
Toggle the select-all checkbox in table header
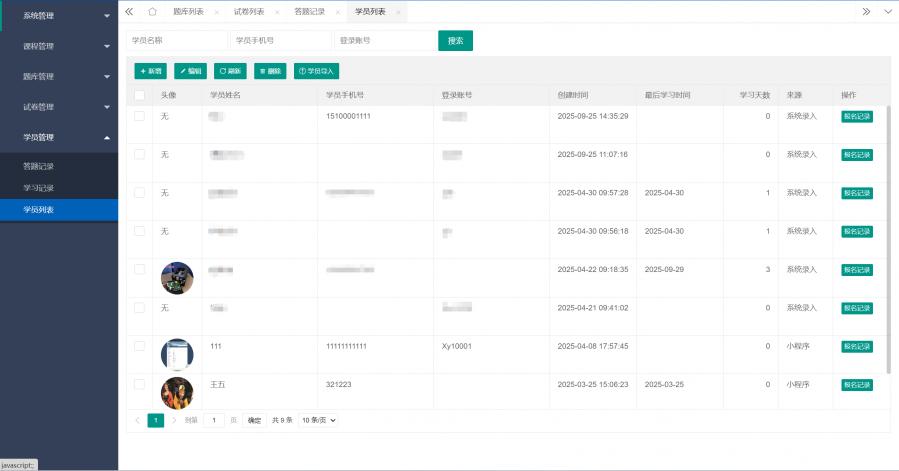(x=140, y=95)
